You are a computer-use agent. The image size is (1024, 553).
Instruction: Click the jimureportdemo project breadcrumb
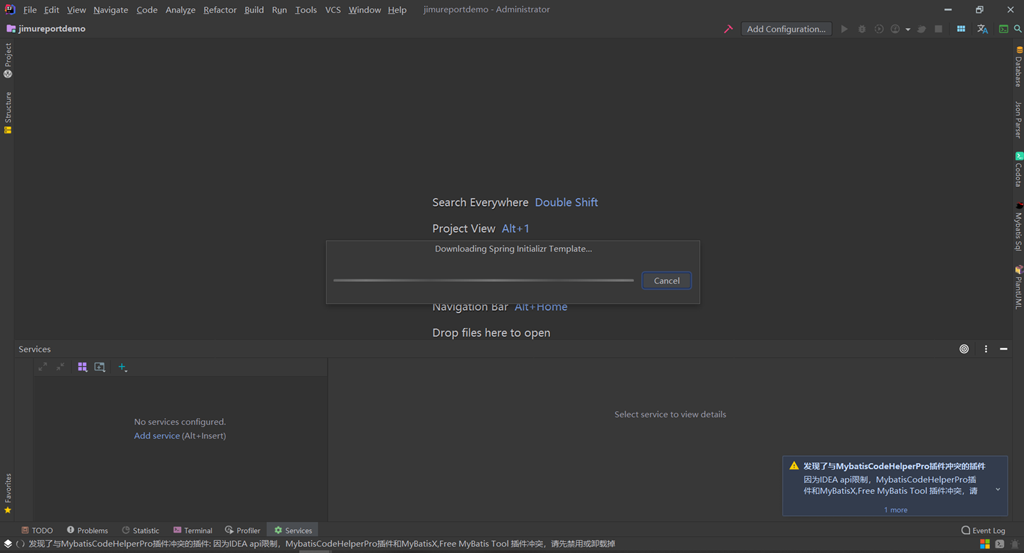click(46, 29)
